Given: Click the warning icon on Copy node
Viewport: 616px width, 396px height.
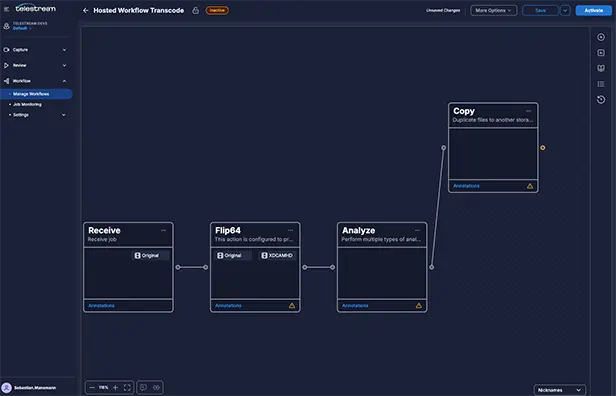Looking at the screenshot, I should tap(530, 186).
